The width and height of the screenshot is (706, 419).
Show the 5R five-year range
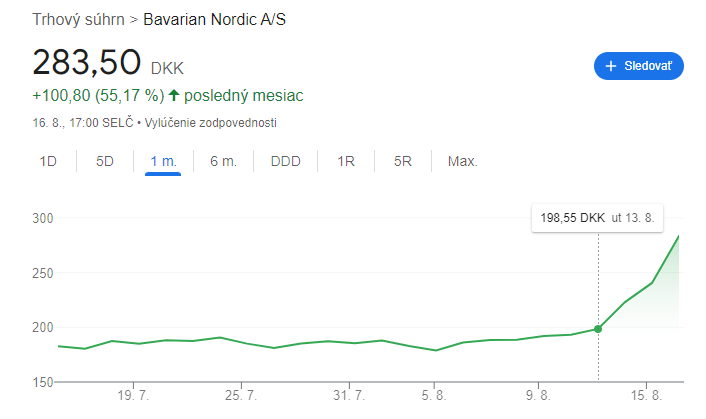403,161
